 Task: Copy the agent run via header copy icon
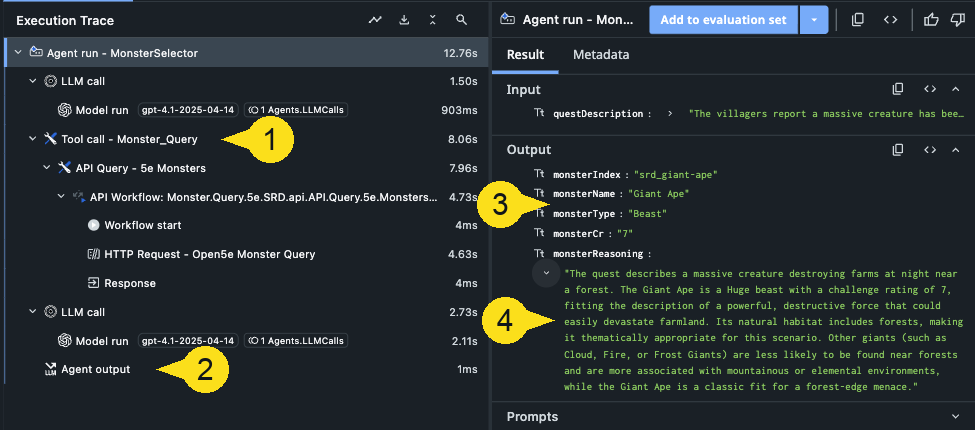(x=858, y=20)
